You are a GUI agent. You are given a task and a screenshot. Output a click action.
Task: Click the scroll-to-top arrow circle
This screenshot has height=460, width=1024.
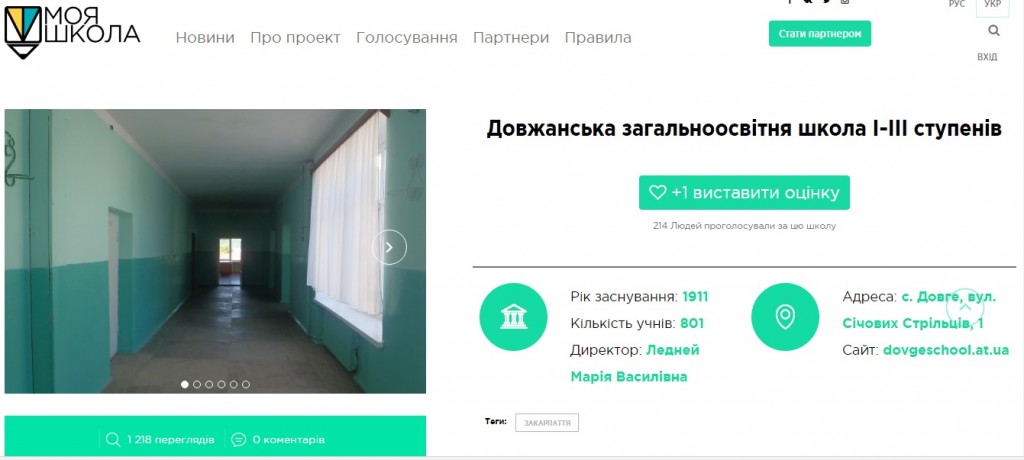coord(965,306)
